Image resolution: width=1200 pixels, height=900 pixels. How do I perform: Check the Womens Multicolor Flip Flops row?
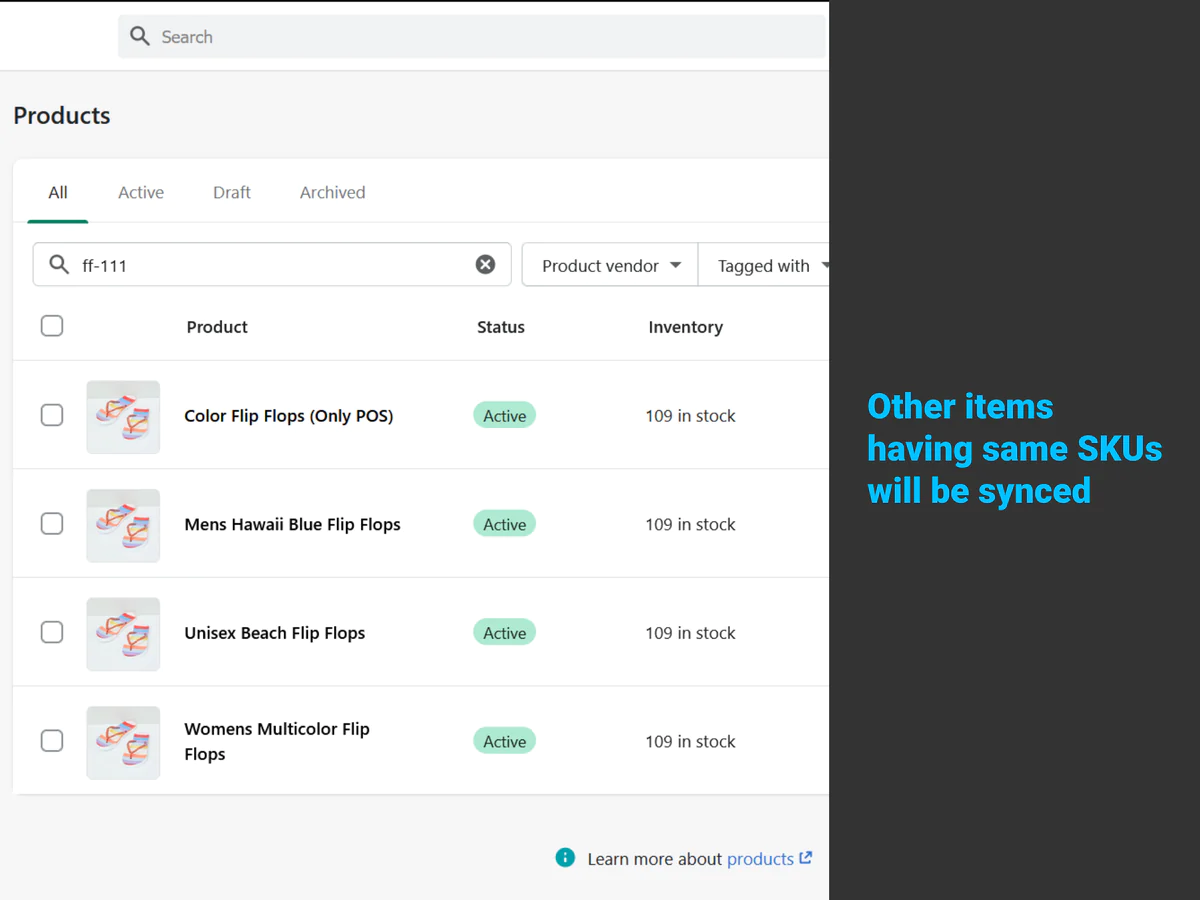(x=52, y=741)
